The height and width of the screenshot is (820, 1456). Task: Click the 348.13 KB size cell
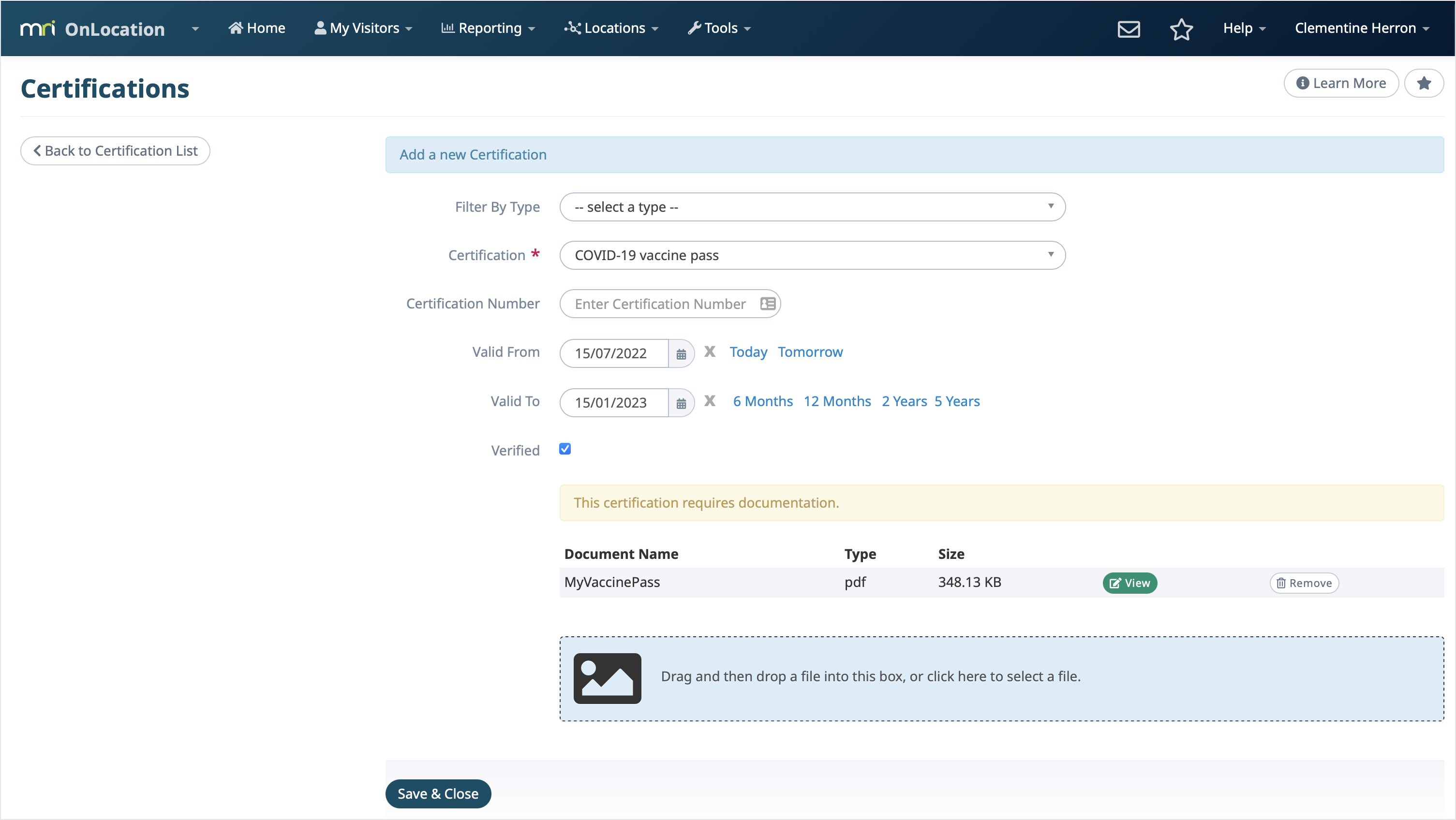[969, 582]
